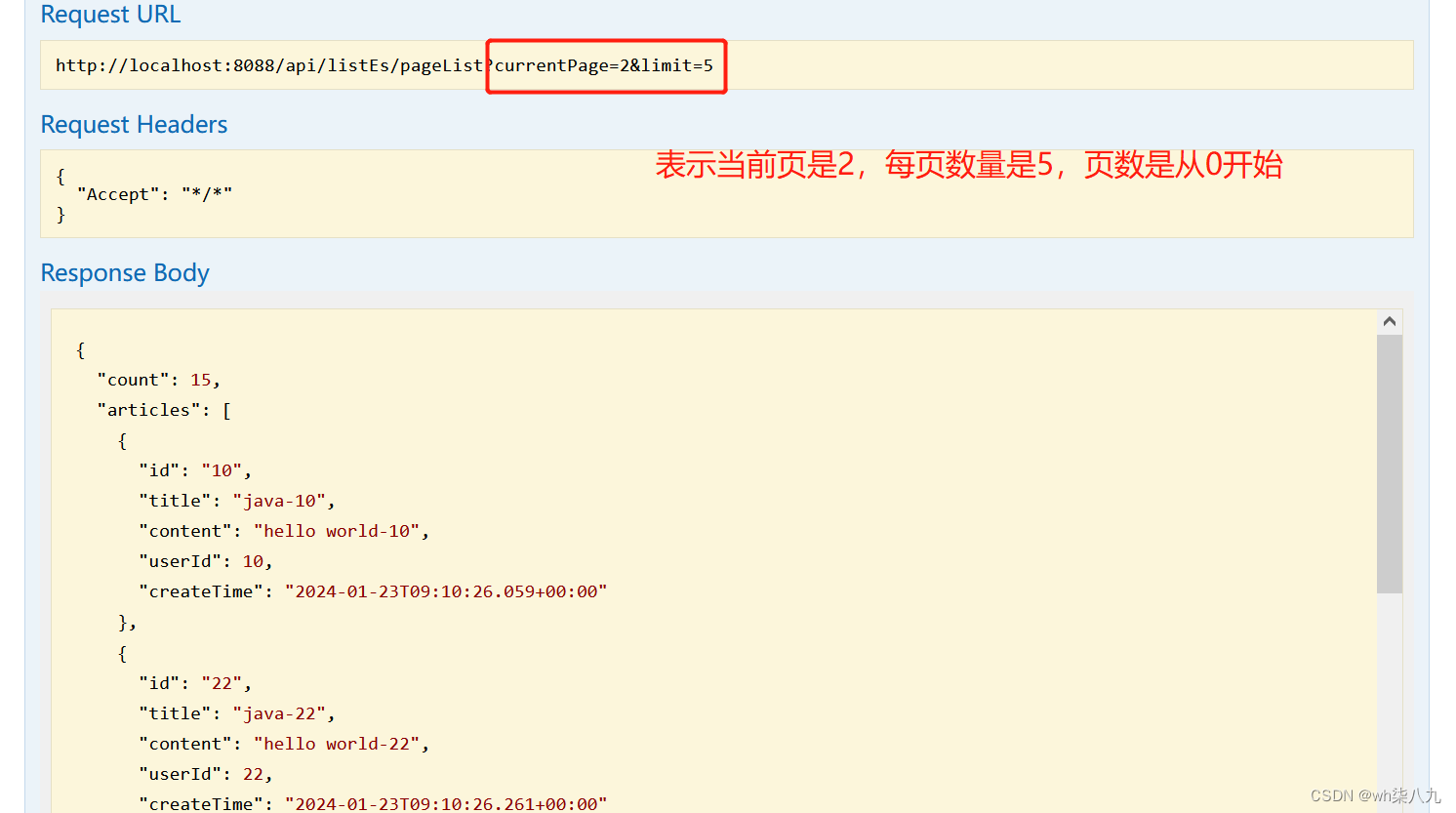Click the createTime 09:10:26.261 value

(446, 803)
